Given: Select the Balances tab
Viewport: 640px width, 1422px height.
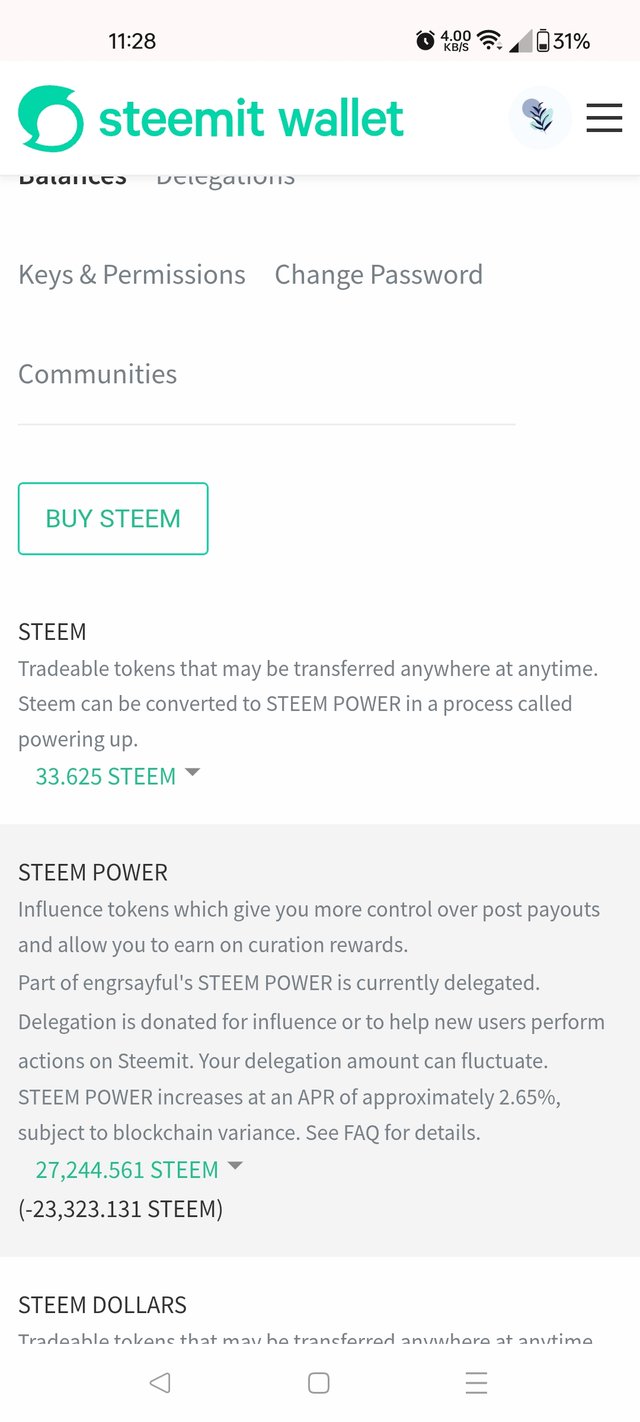Looking at the screenshot, I should tap(72, 180).
